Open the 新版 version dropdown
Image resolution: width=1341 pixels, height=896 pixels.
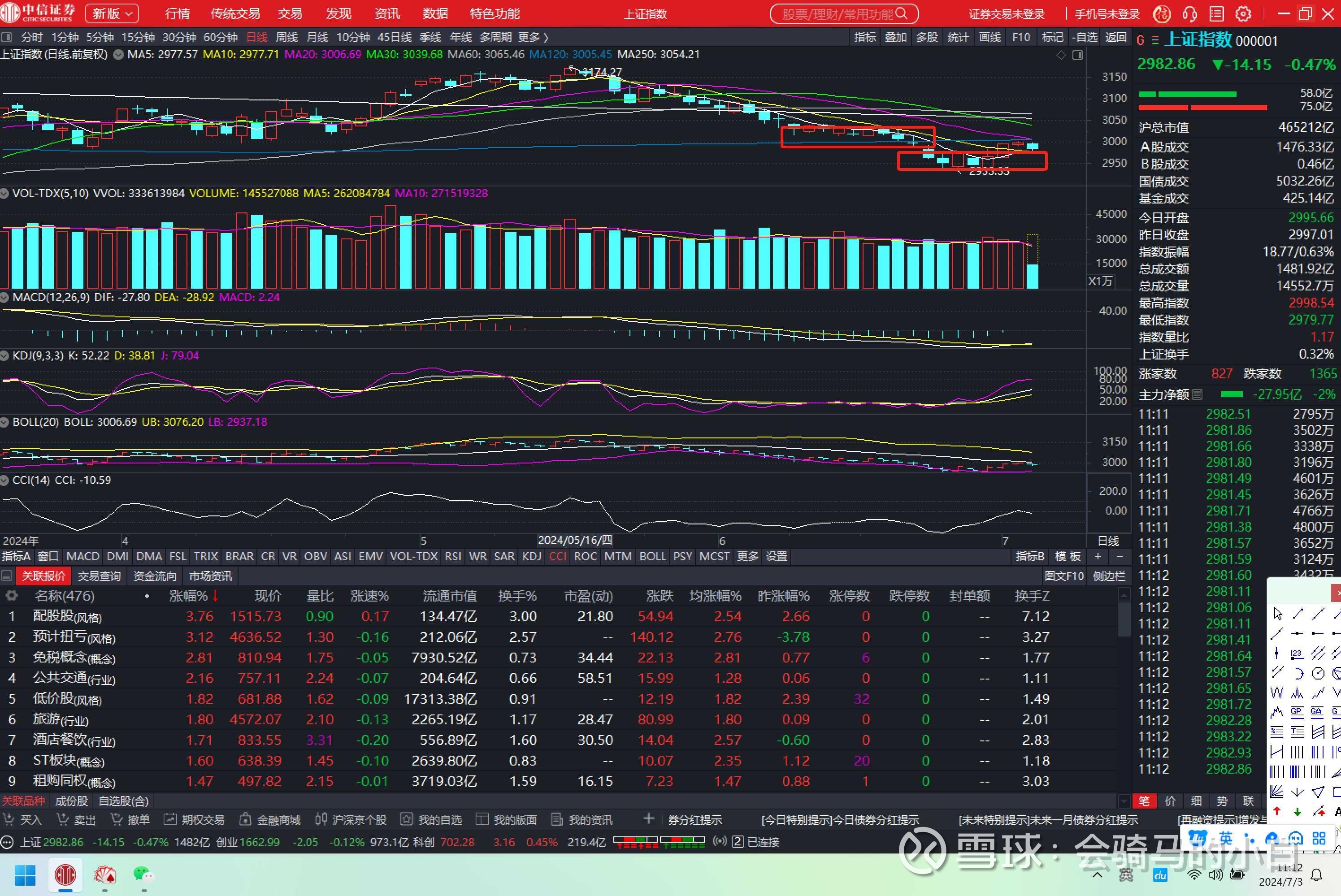click(x=112, y=13)
